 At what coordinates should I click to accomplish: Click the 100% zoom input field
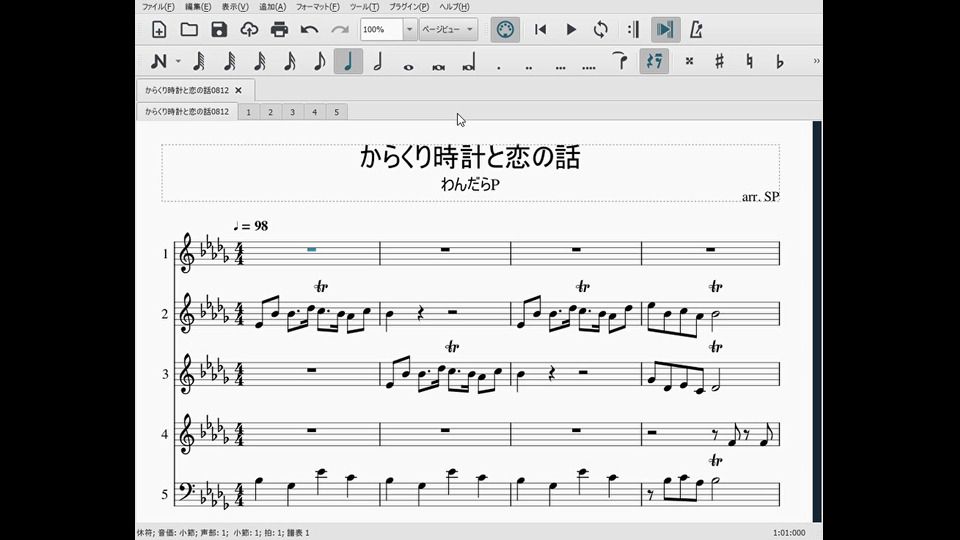pos(381,29)
